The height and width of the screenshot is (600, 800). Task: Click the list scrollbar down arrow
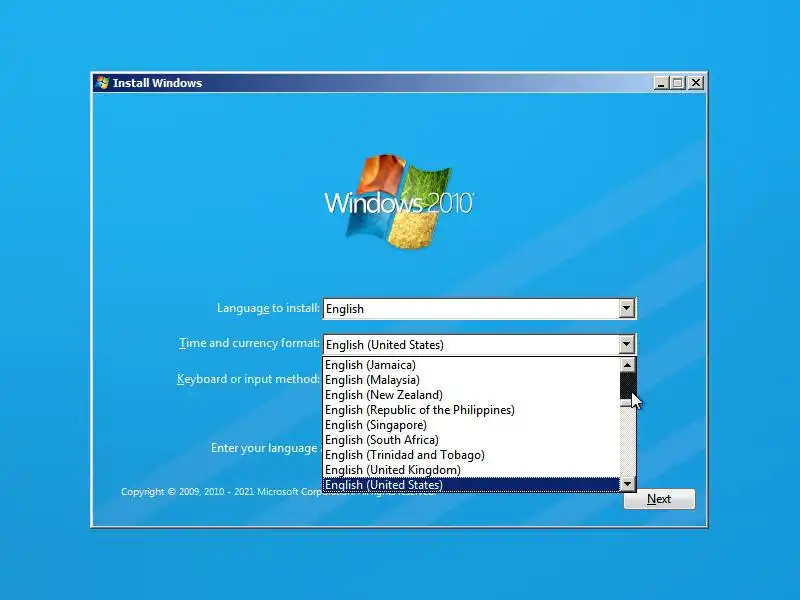click(628, 484)
